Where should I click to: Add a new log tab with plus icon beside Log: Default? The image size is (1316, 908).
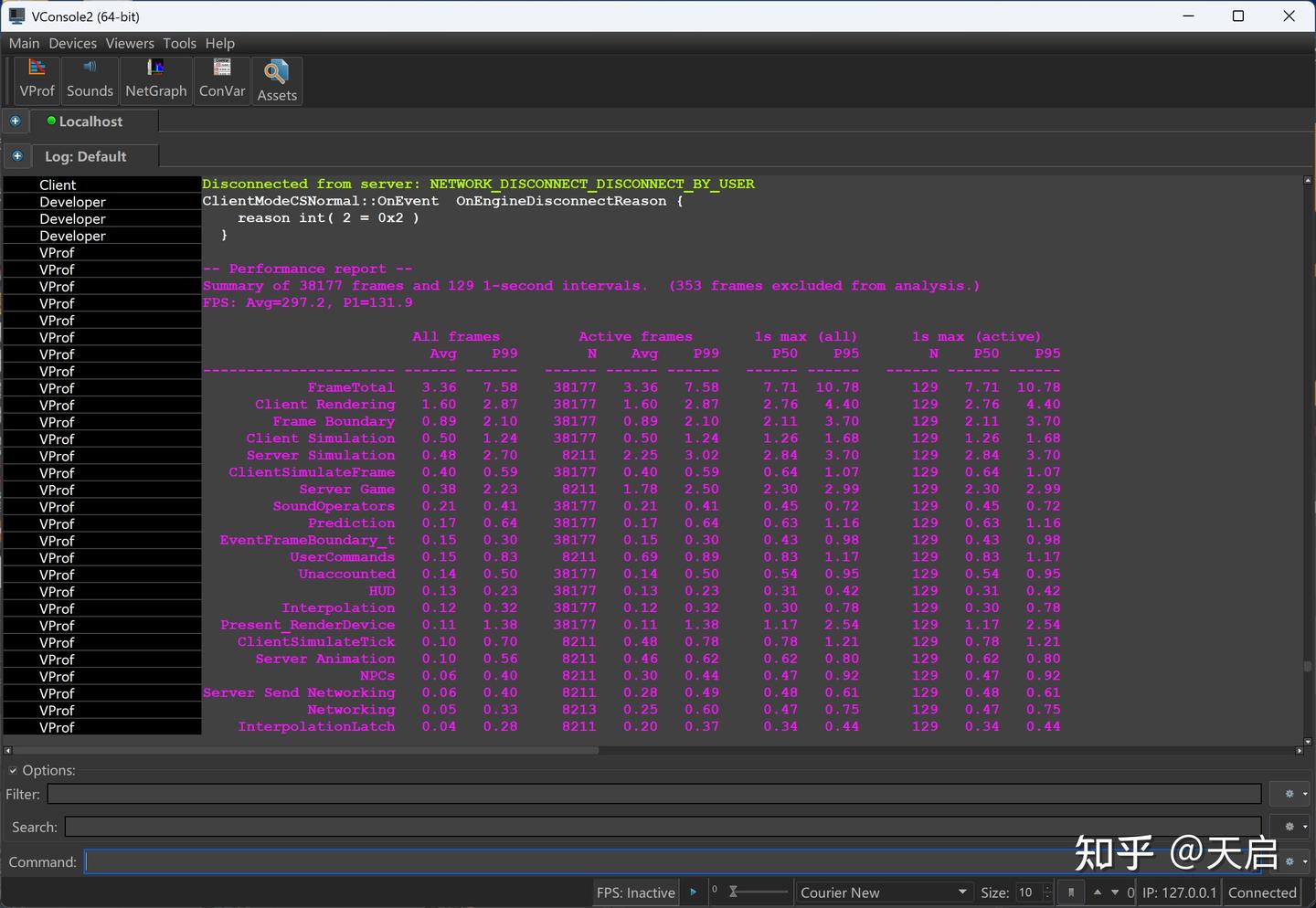coord(16,156)
